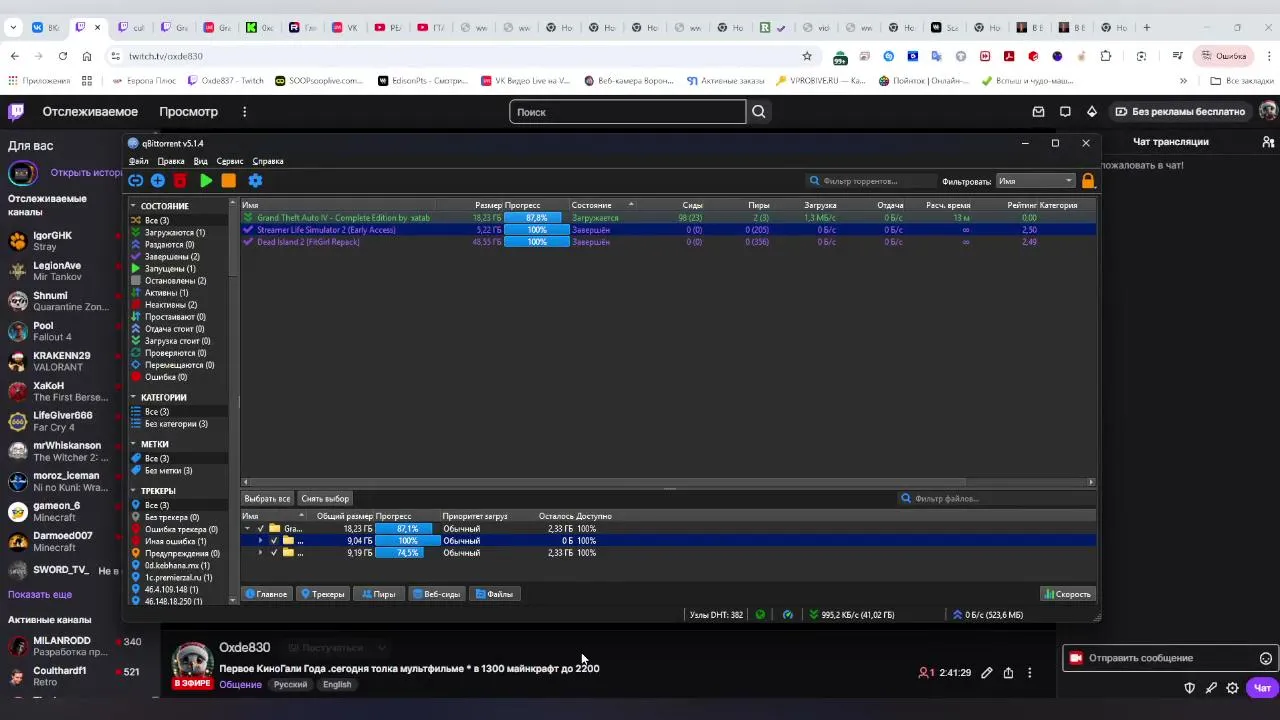1280x720 pixels.
Task: Click the add torrent file plus icon
Action: click(x=158, y=181)
